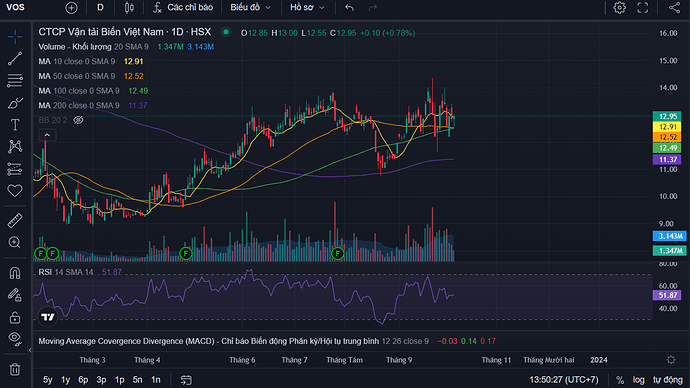The width and height of the screenshot is (690, 388).
Task: Switch to 1y time range
Action: pos(66,380)
